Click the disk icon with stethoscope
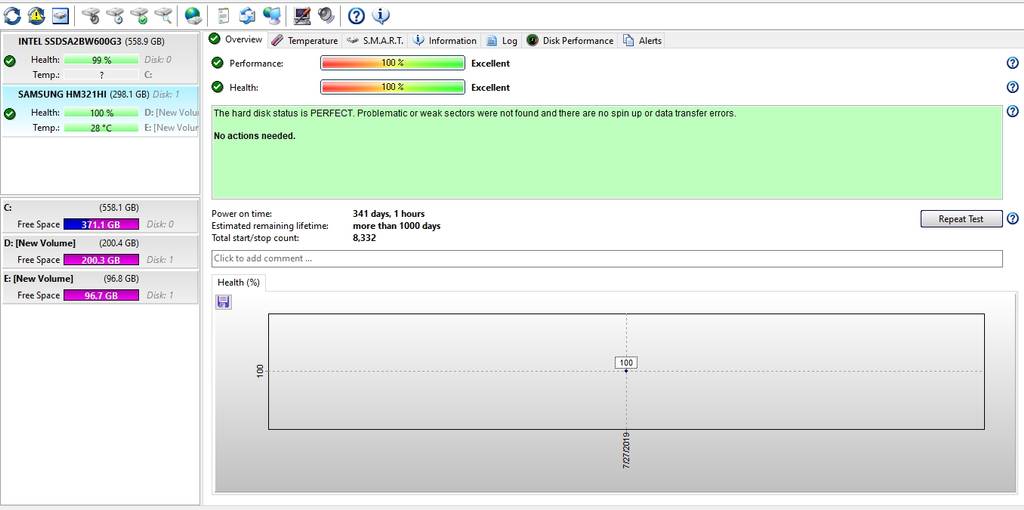The height and width of the screenshot is (510, 1024). [x=91, y=14]
